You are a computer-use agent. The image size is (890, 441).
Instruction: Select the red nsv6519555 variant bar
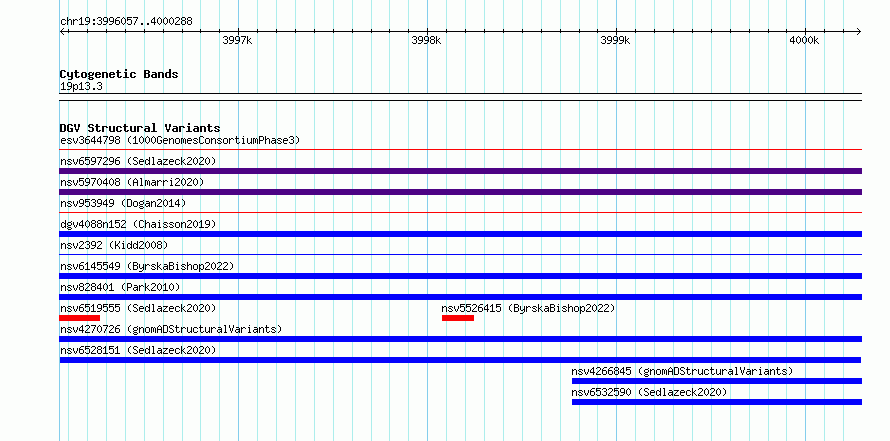coord(79,318)
